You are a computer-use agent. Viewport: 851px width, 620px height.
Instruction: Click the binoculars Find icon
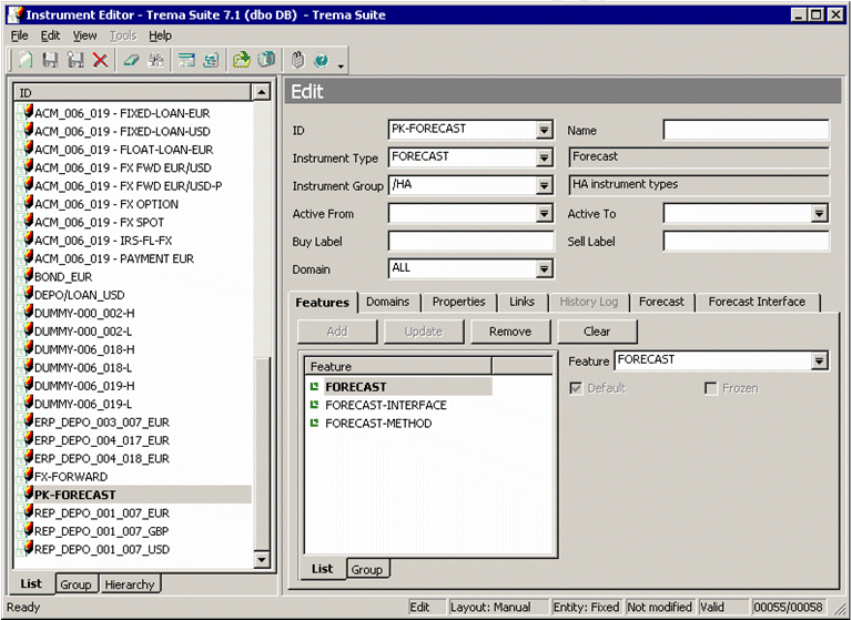click(157, 61)
